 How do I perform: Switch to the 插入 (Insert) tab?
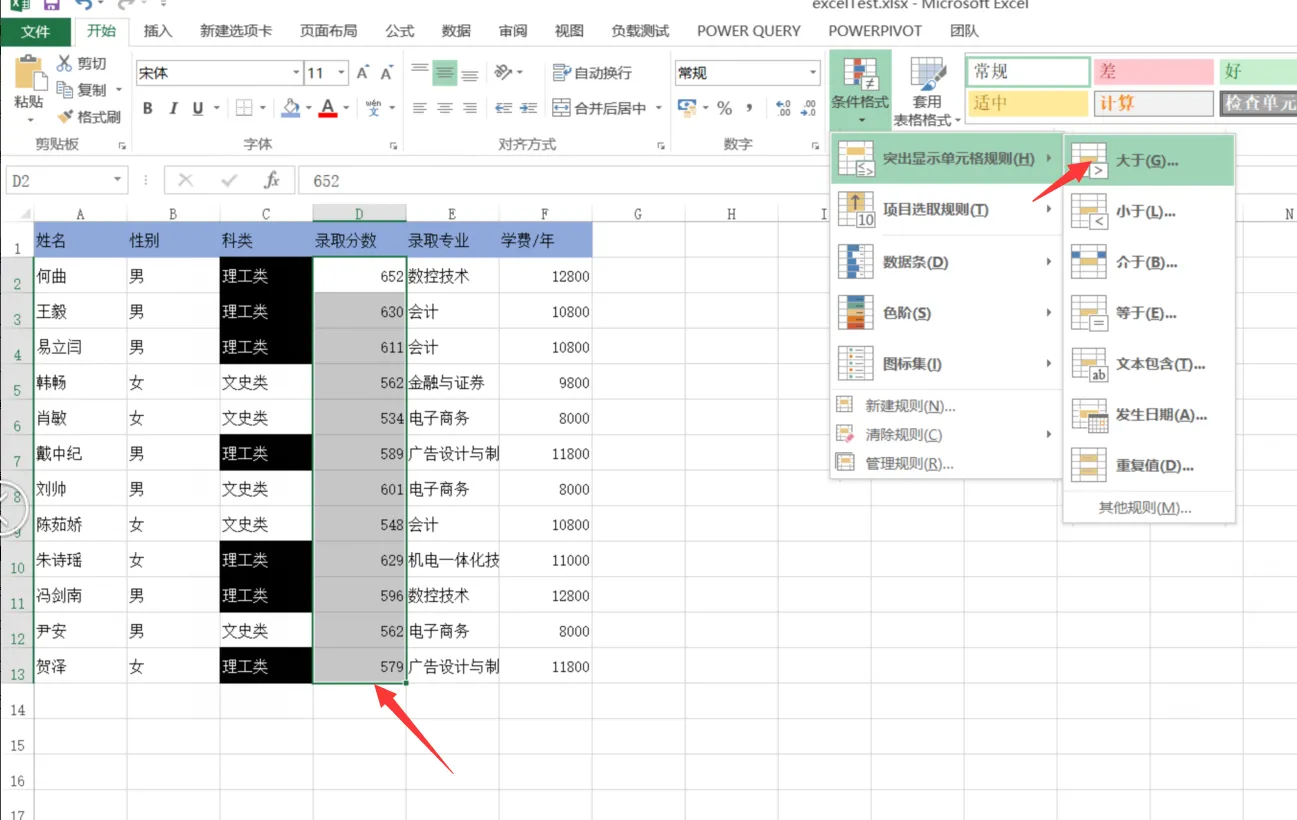[x=158, y=31]
